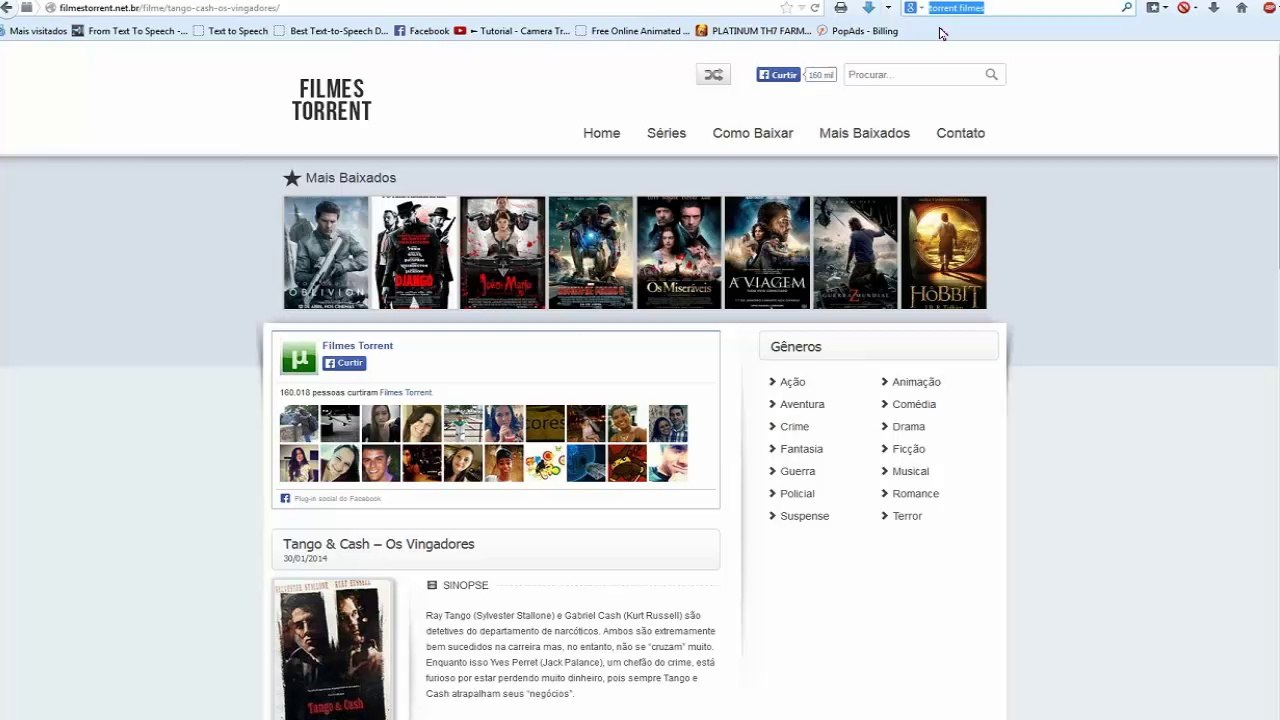Image resolution: width=1280 pixels, height=720 pixels.
Task: Select the Terror genre
Action: [x=907, y=516]
